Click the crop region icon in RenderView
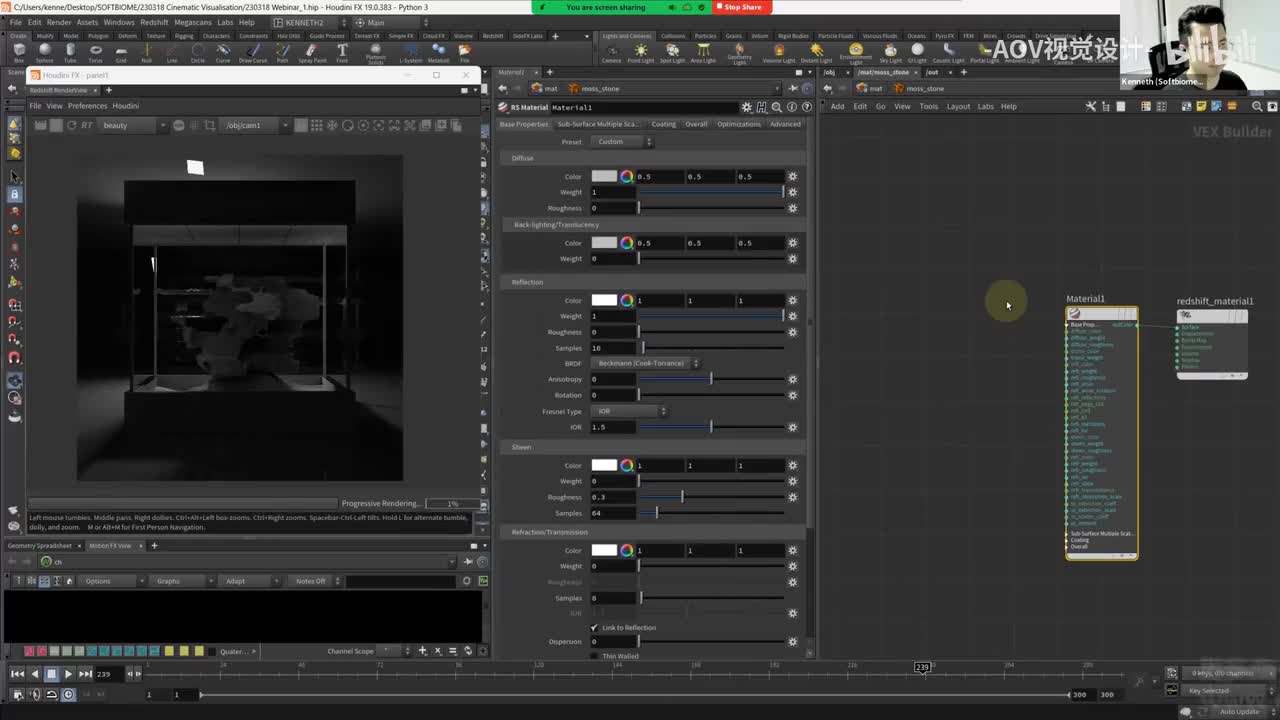Screen dimensions: 1280x720 (209, 125)
